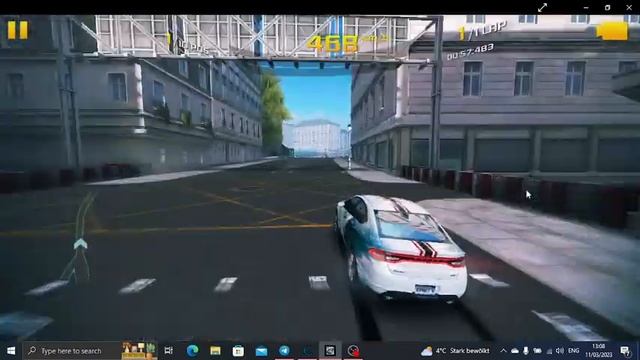Open the volume speaker control
Screen dimensions: 640x360
click(560, 351)
